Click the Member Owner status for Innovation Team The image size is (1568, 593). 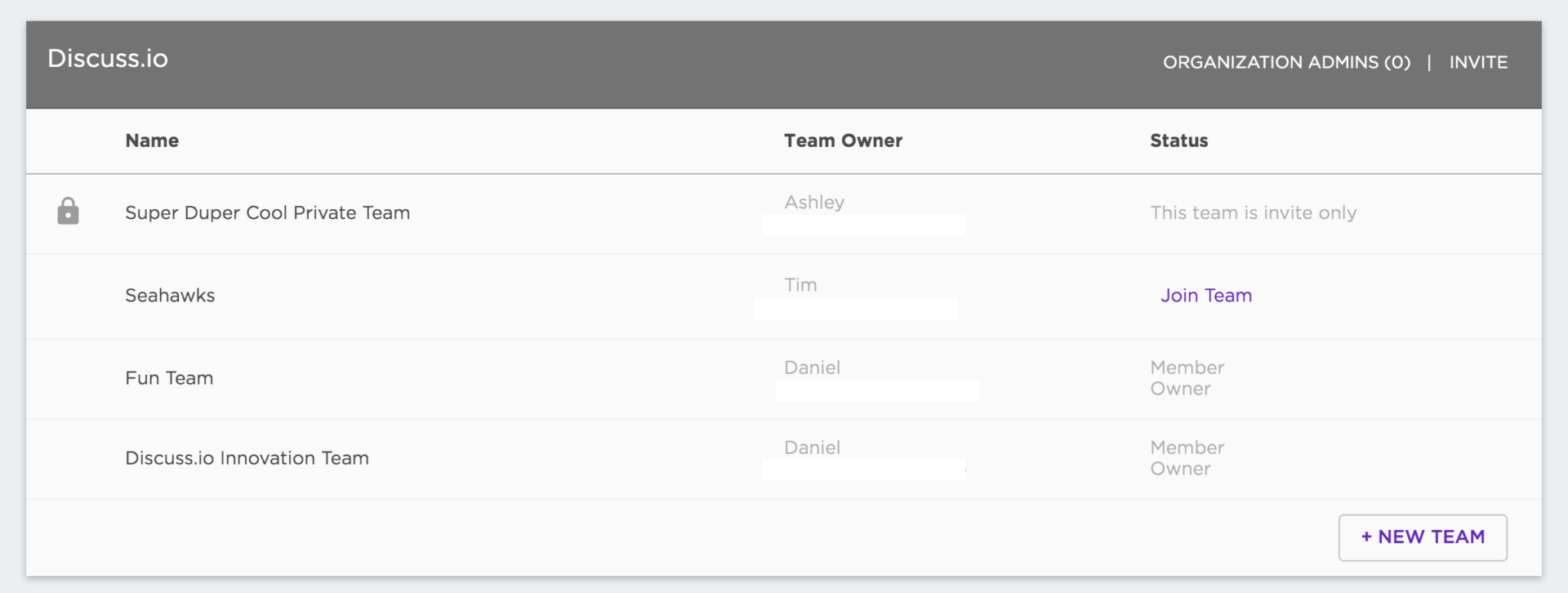(x=1187, y=458)
